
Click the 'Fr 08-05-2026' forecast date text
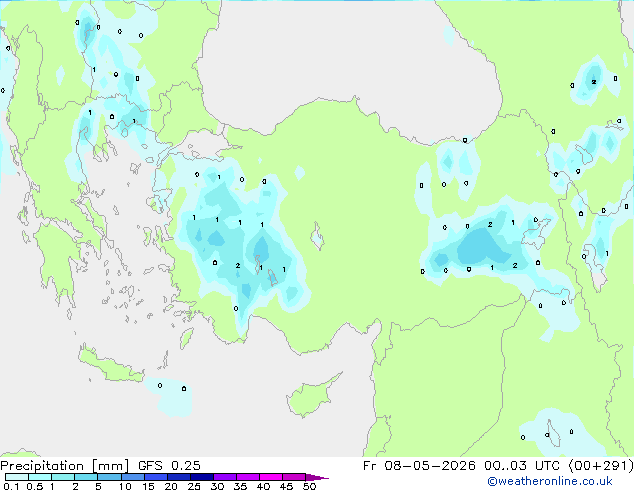[x=419, y=466]
